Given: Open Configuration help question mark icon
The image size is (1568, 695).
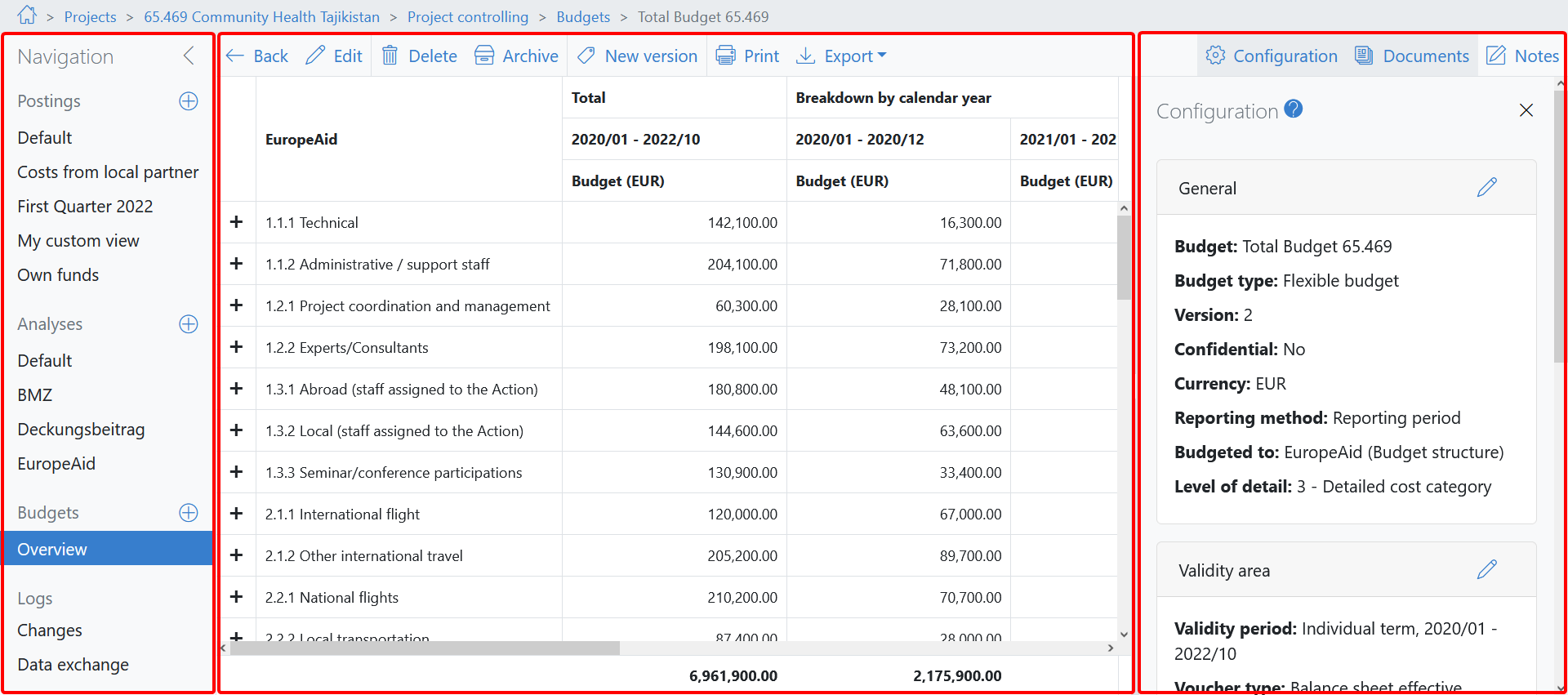Looking at the screenshot, I should 1294,109.
